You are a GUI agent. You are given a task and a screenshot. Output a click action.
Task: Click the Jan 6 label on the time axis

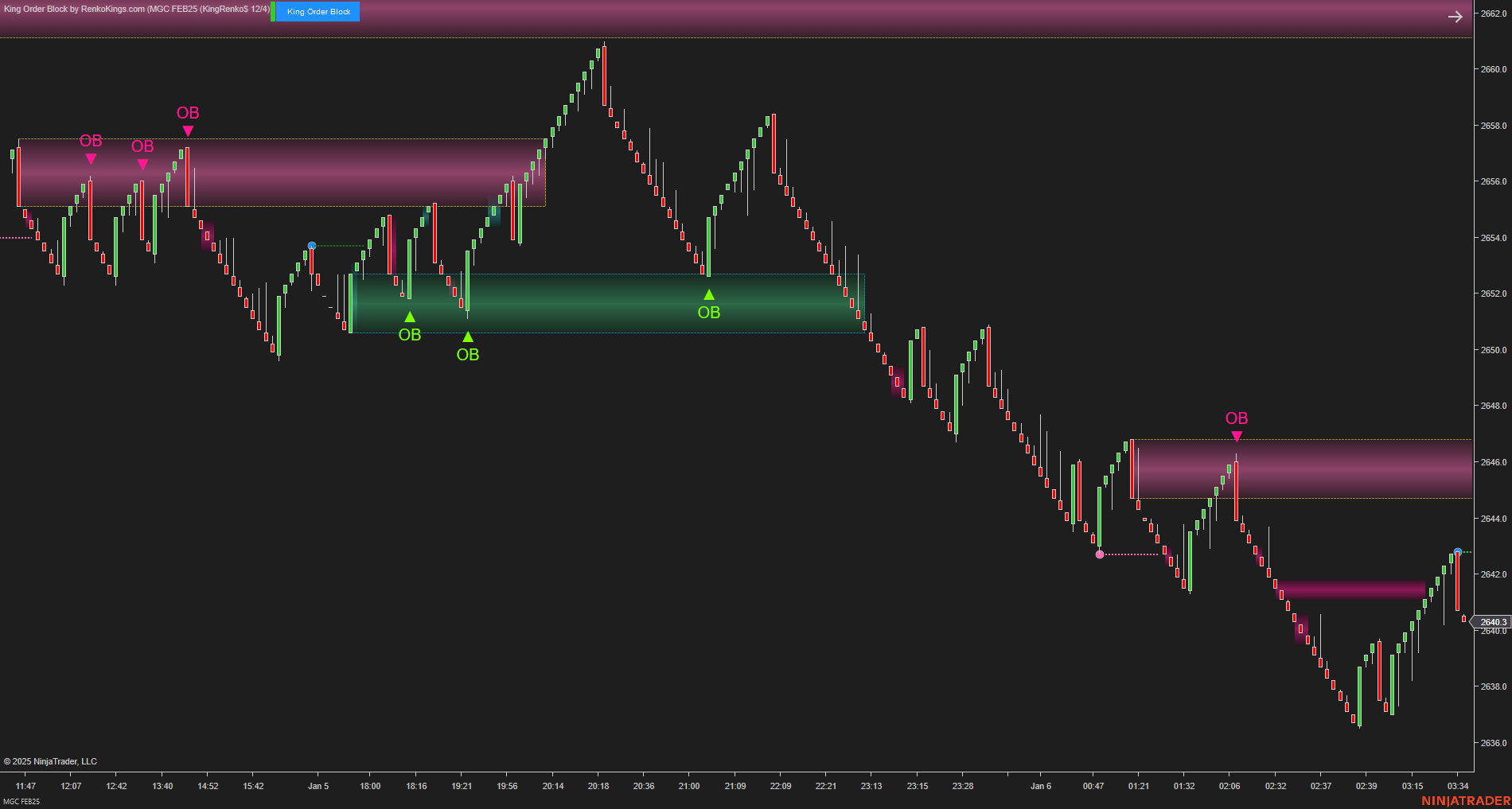[x=1040, y=786]
